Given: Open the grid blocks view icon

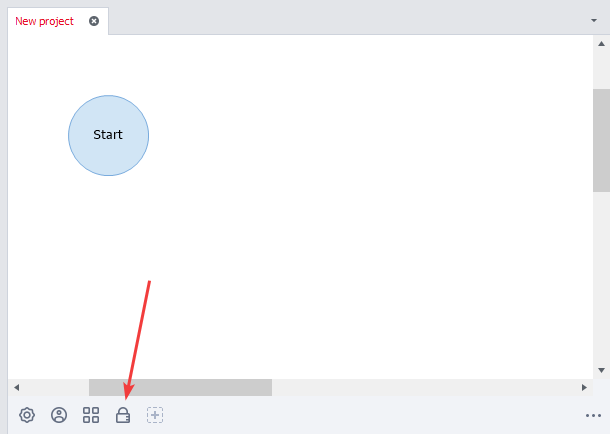Looking at the screenshot, I should tap(91, 415).
